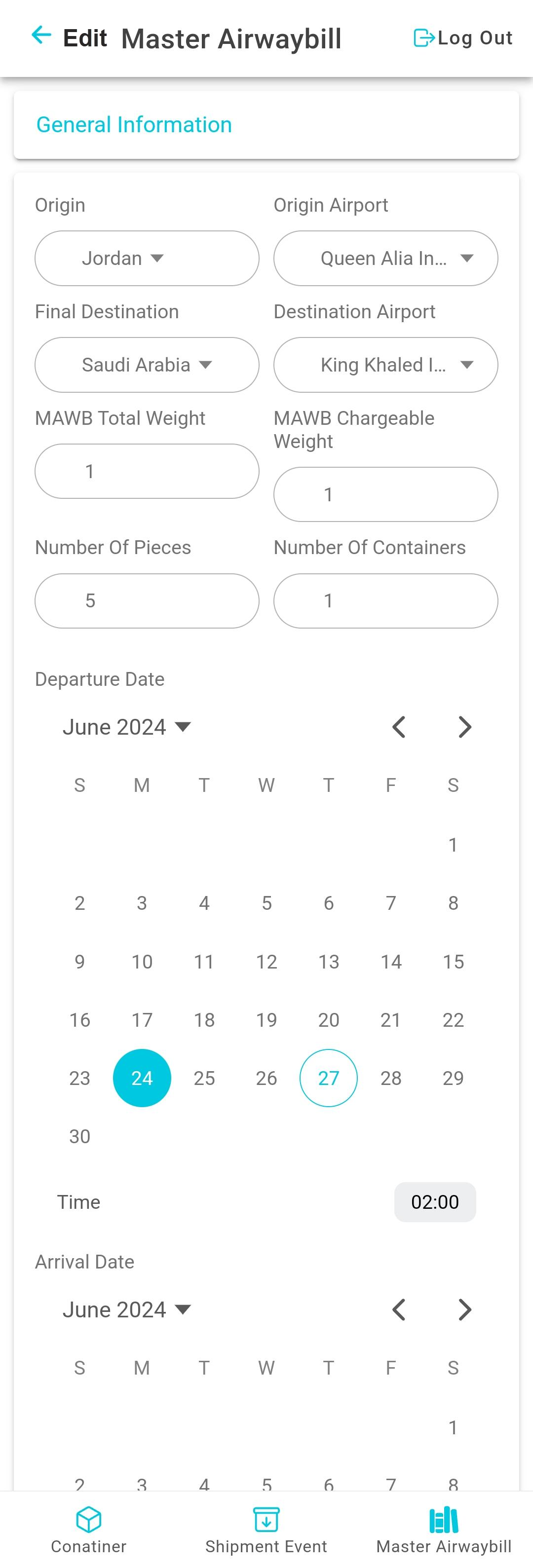Image resolution: width=533 pixels, height=1568 pixels.
Task: Expand Destination Airport King Khaled dropdown
Action: (x=385, y=365)
